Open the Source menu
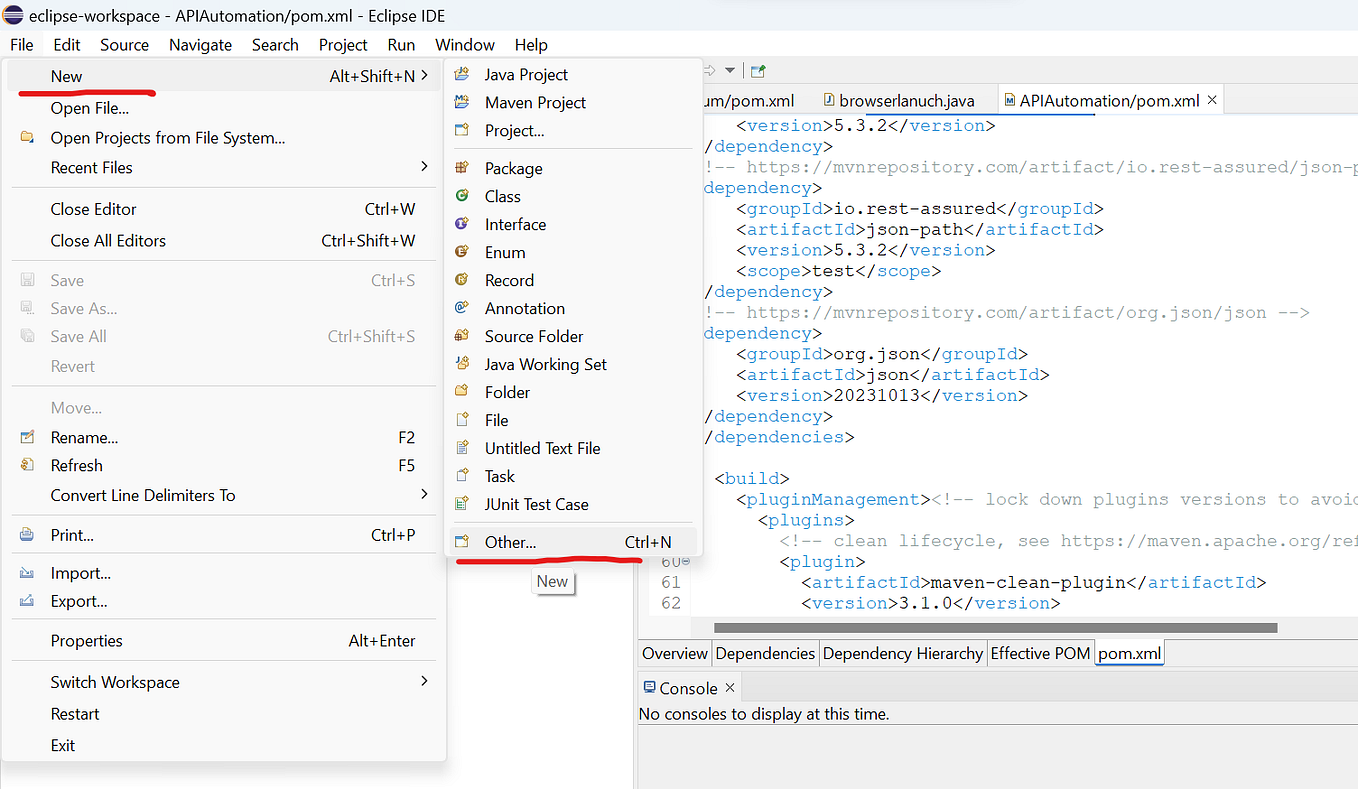This screenshot has height=789, width=1358. coord(124,45)
